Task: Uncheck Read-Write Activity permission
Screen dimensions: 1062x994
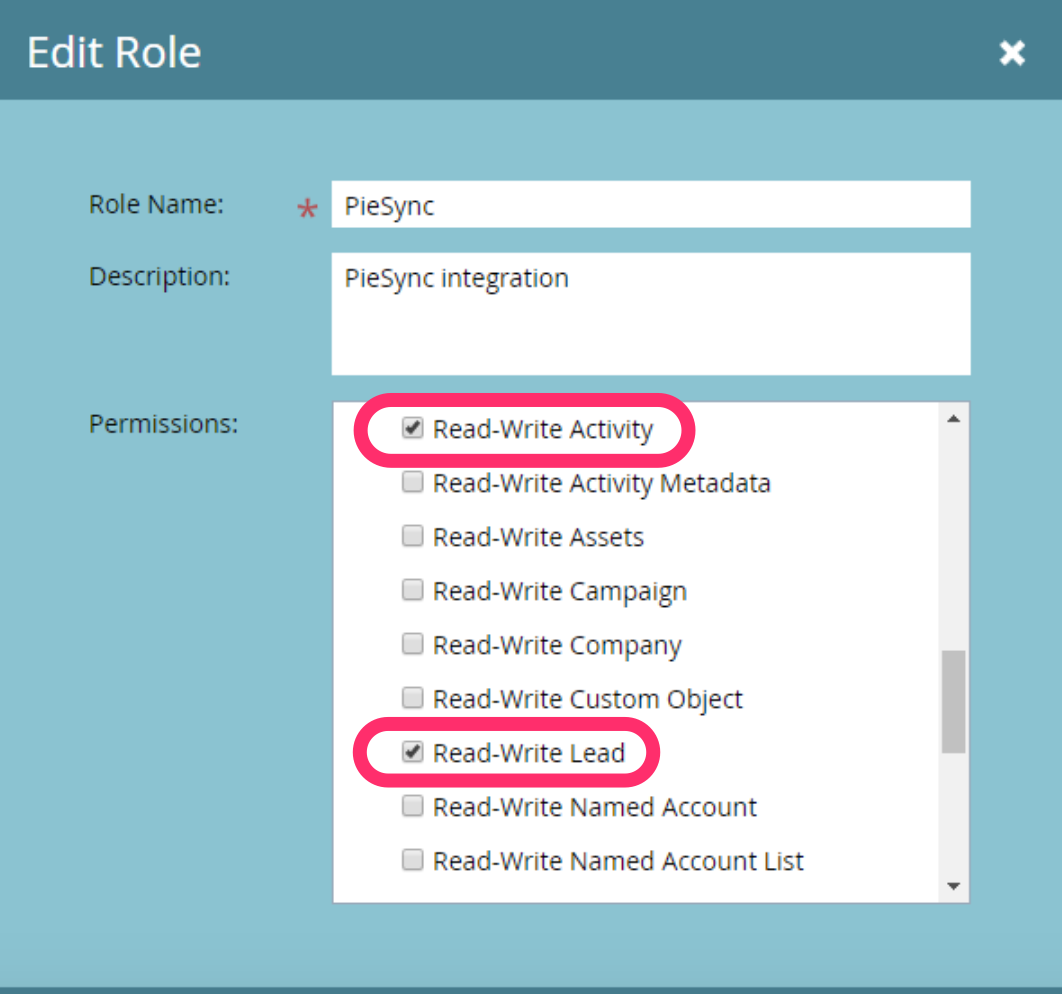Action: [x=412, y=428]
